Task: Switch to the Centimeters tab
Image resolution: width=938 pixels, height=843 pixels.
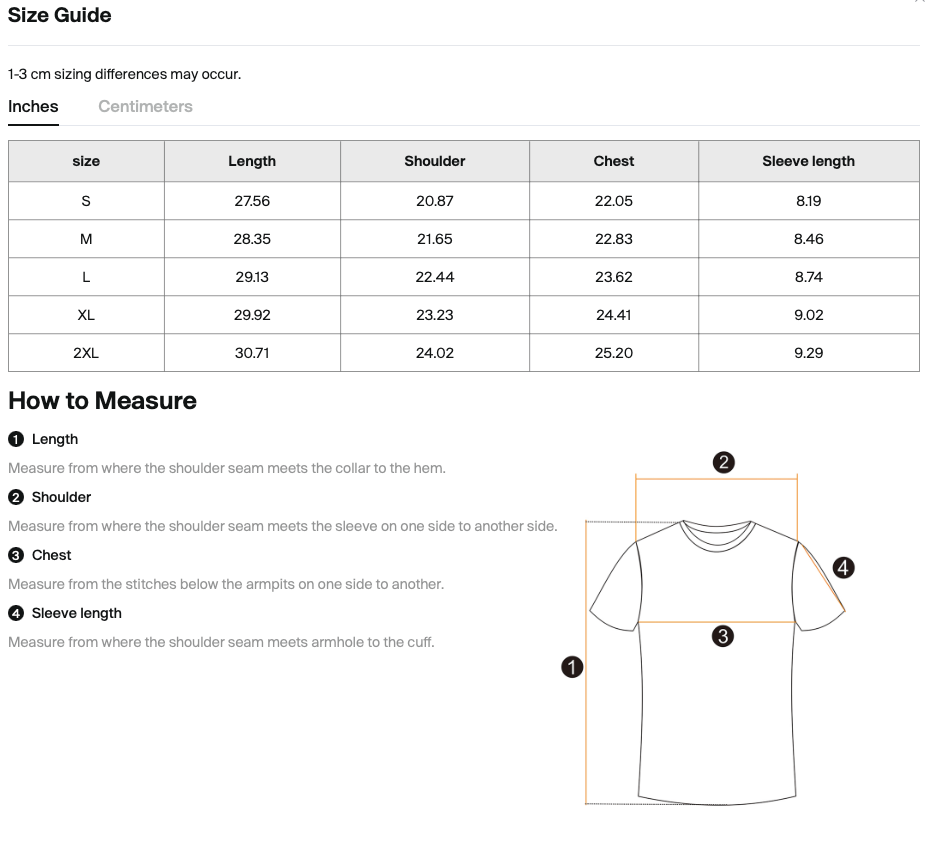Action: [x=145, y=106]
